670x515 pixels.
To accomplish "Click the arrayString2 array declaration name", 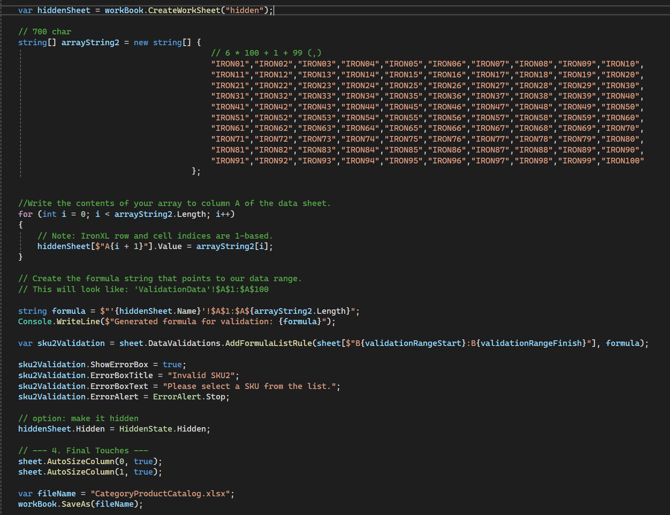I will (90, 42).
